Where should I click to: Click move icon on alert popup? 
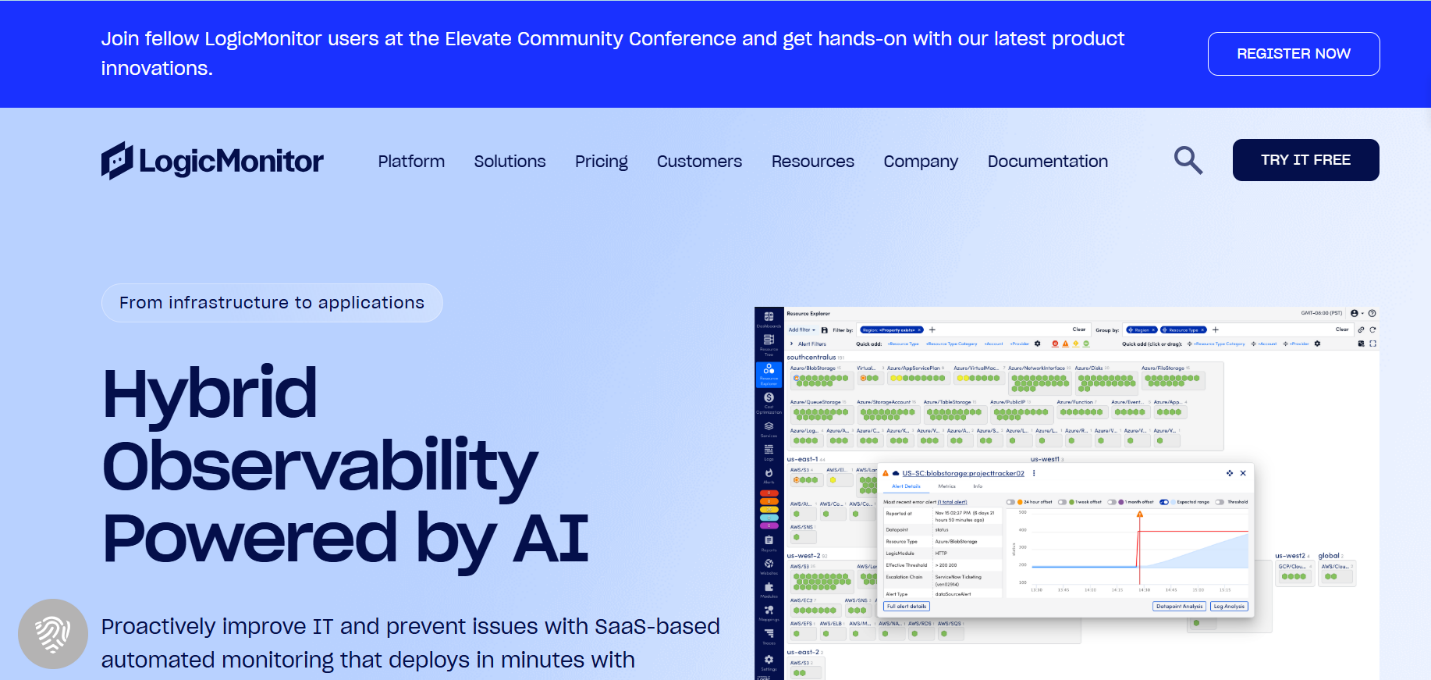[x=1229, y=473]
